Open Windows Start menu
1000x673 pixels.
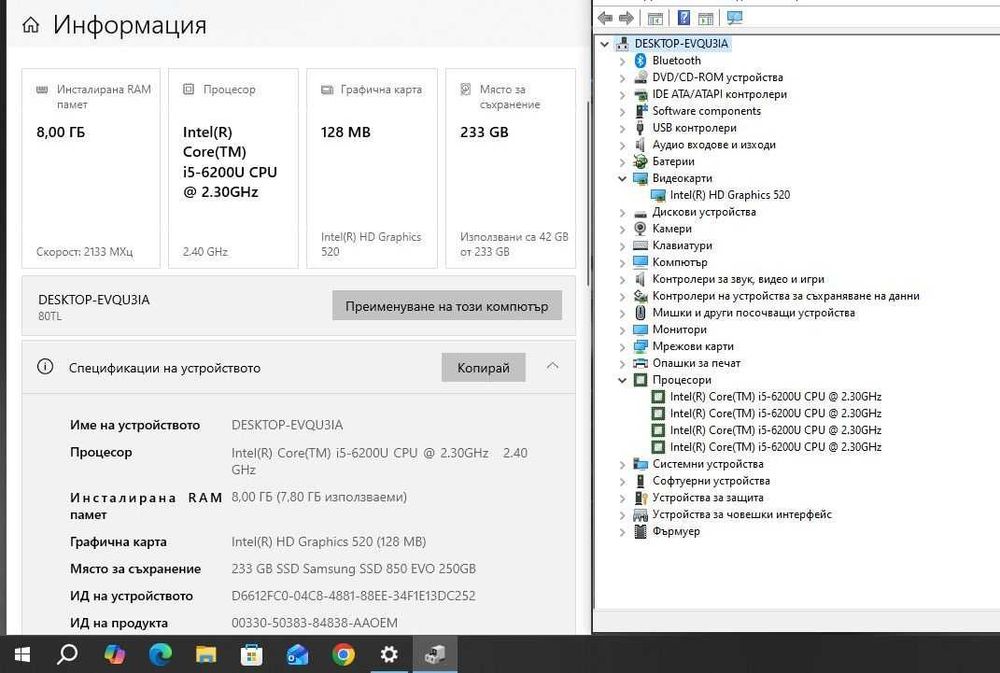(x=22, y=655)
